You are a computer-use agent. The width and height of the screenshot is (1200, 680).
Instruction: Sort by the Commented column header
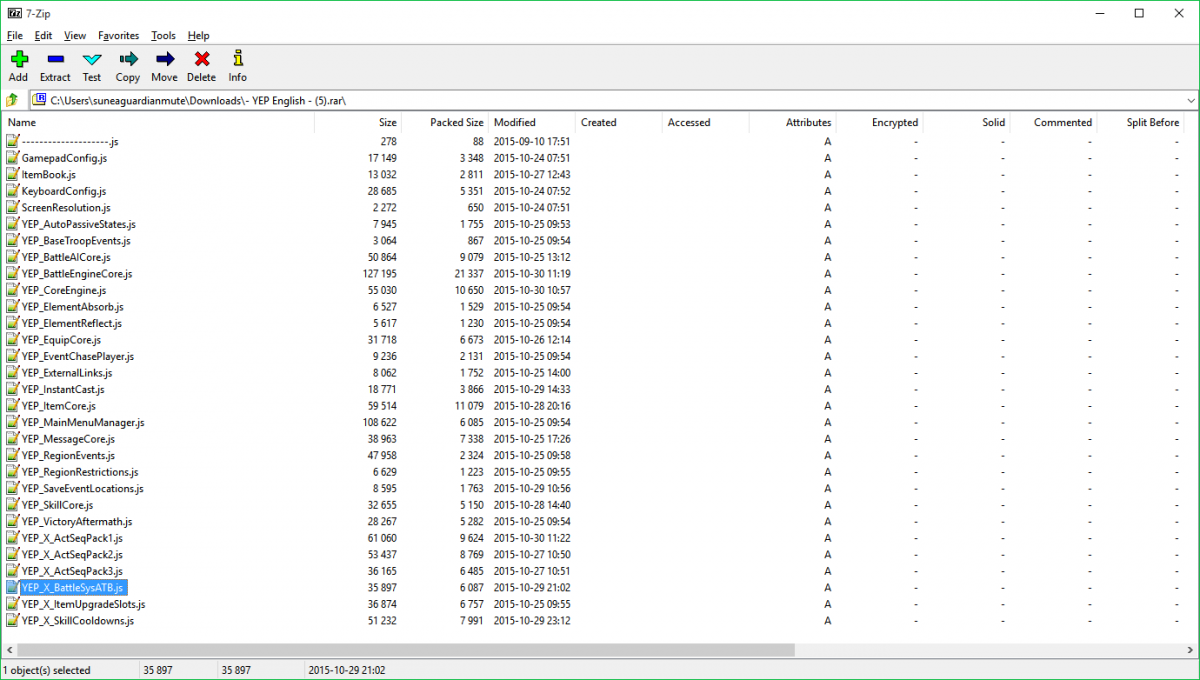tap(1054, 122)
